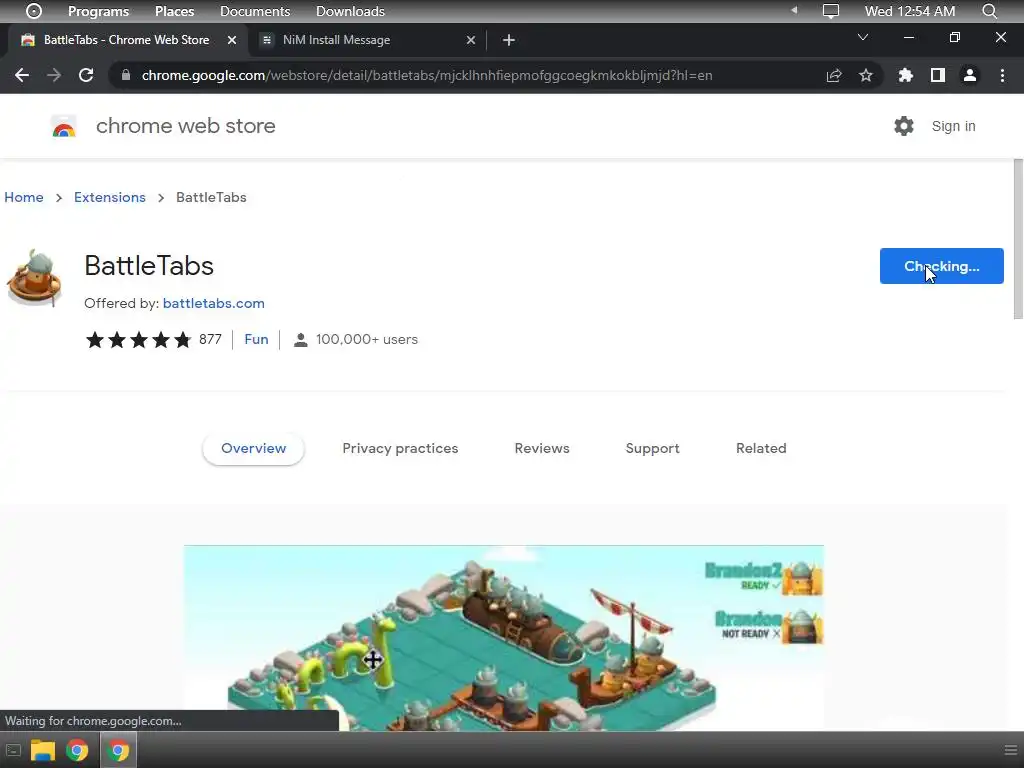Open the taskbar menu lines icon
Viewport: 1024px width, 768px height.
[x=1011, y=750]
